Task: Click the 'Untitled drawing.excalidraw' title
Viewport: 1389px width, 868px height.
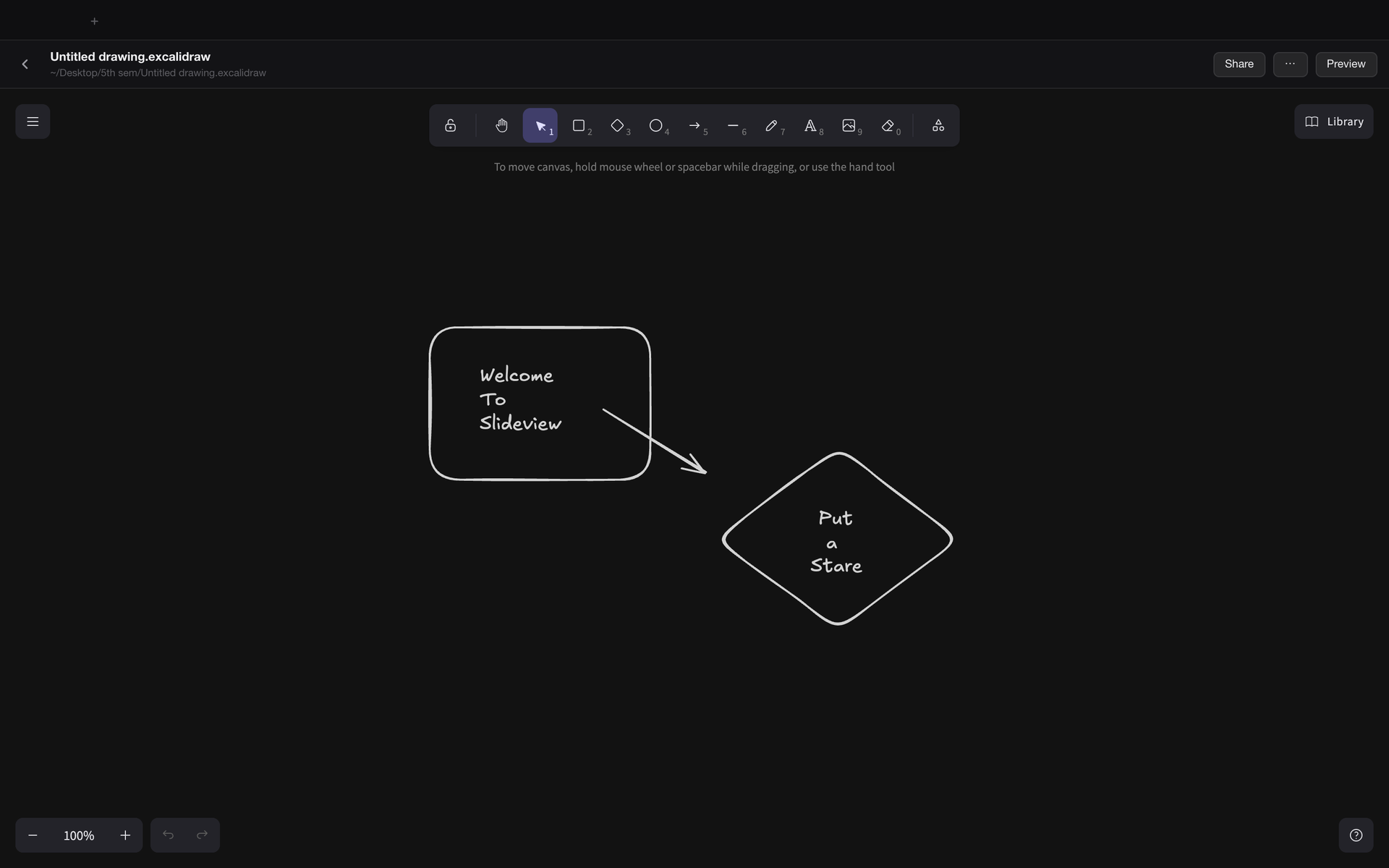Action: [x=130, y=56]
